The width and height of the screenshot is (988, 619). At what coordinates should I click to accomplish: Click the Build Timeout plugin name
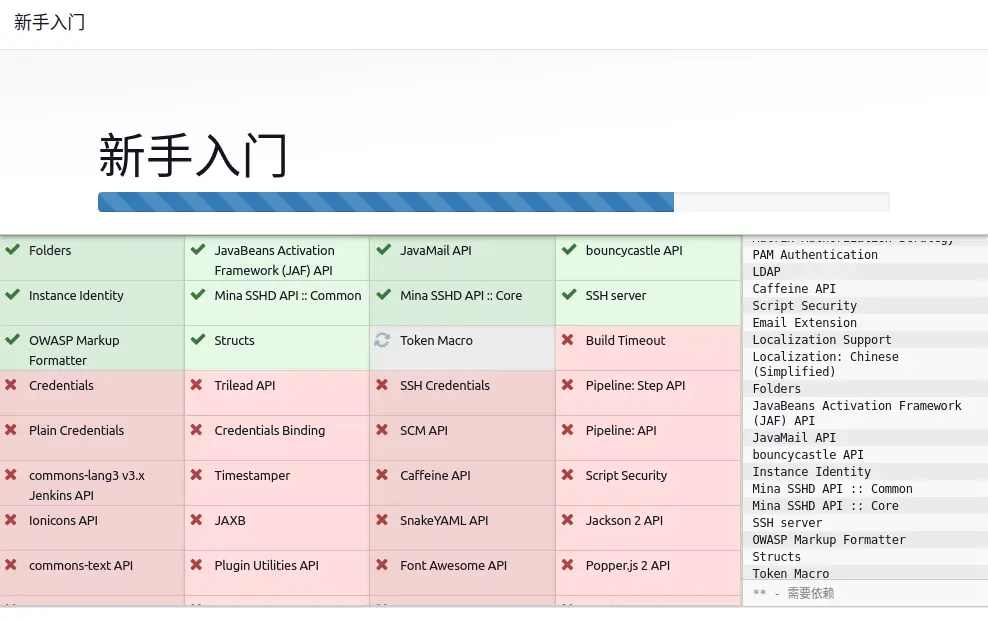625,340
